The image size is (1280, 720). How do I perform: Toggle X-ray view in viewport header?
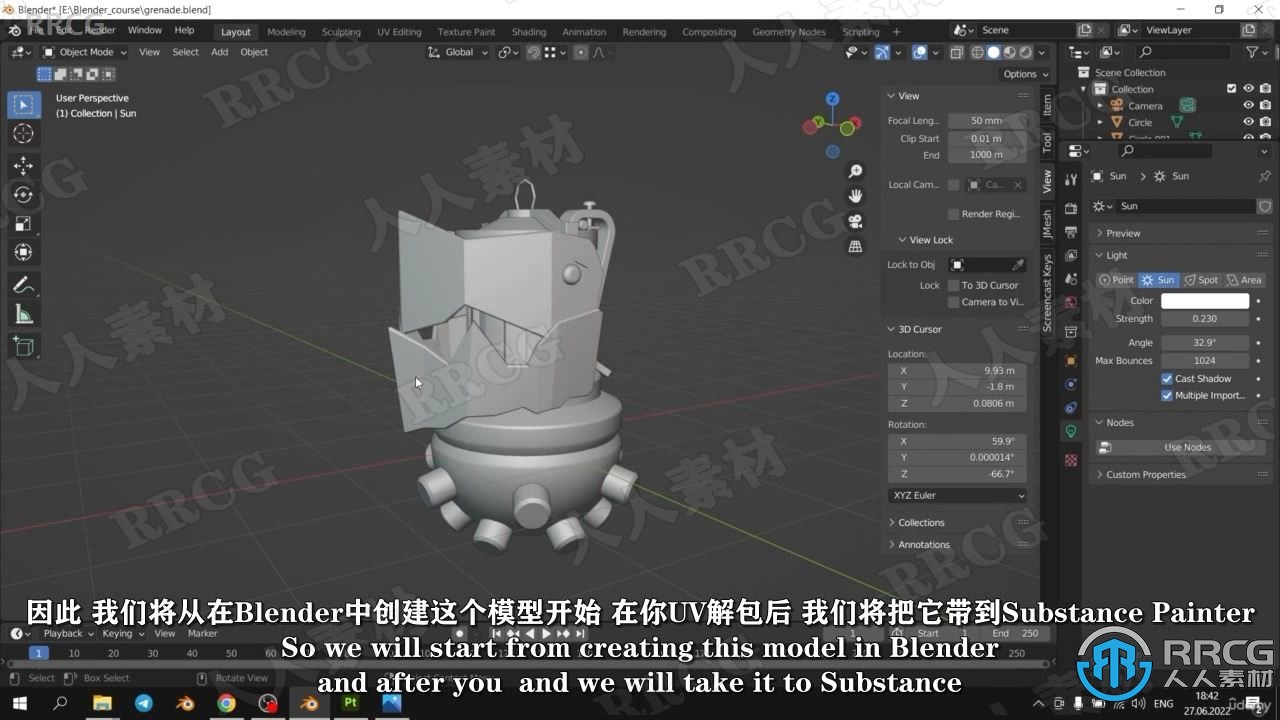[957, 52]
